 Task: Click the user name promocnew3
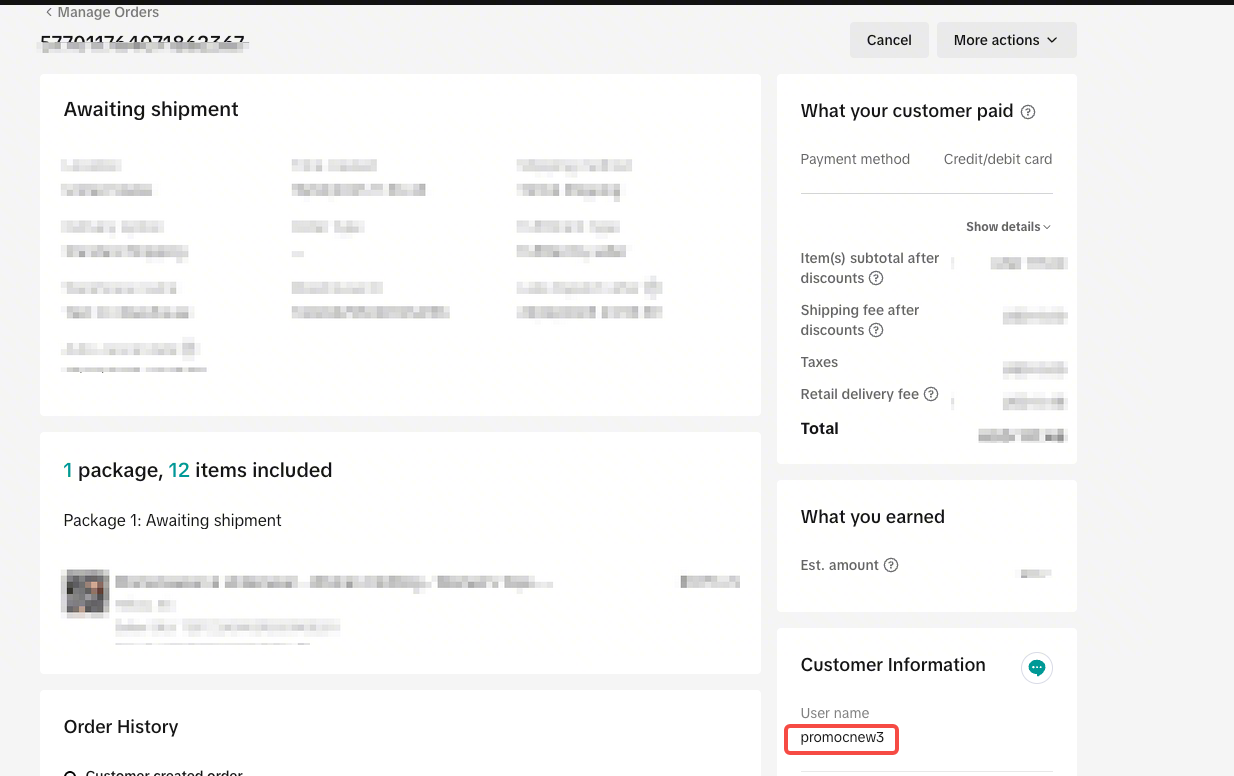(842, 738)
